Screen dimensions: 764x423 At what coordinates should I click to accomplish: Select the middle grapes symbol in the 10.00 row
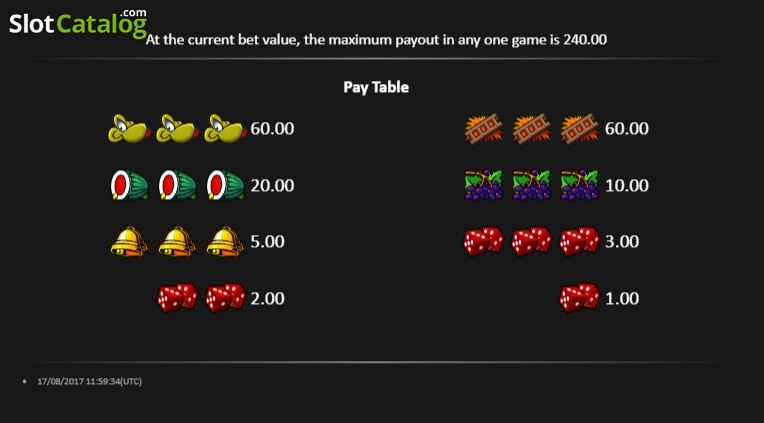(x=532, y=185)
